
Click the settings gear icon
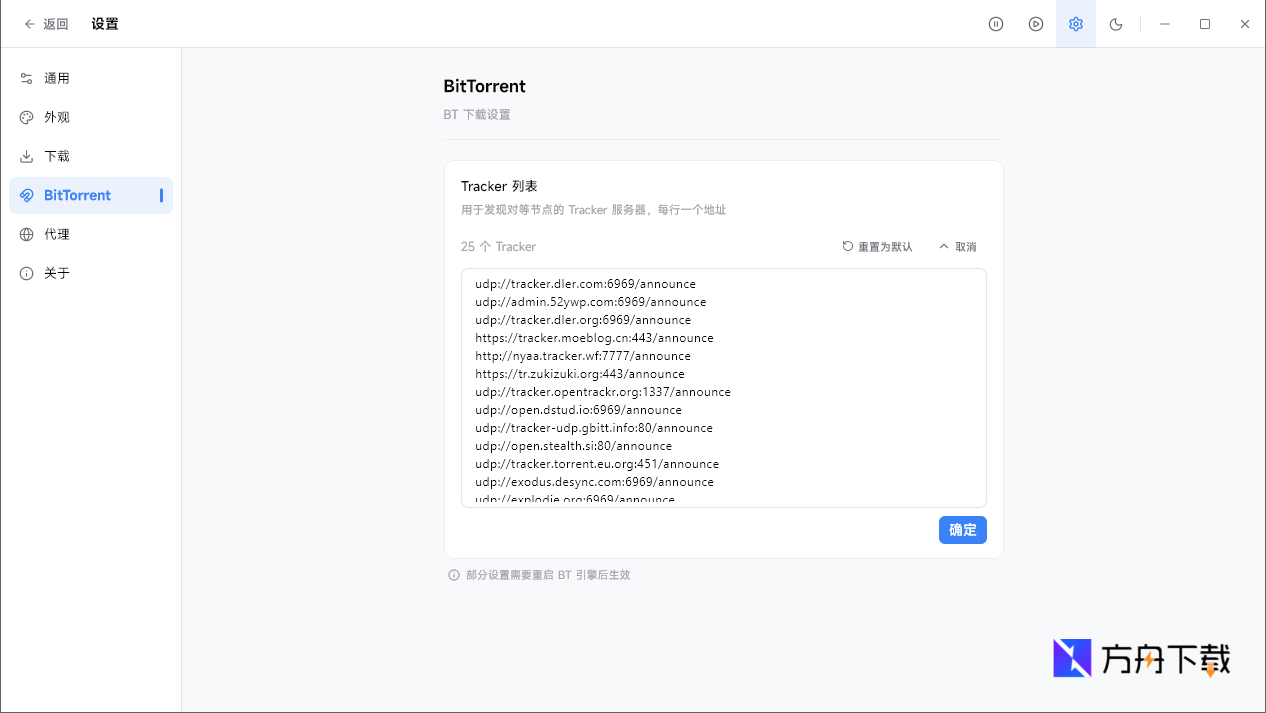pyautogui.click(x=1076, y=24)
